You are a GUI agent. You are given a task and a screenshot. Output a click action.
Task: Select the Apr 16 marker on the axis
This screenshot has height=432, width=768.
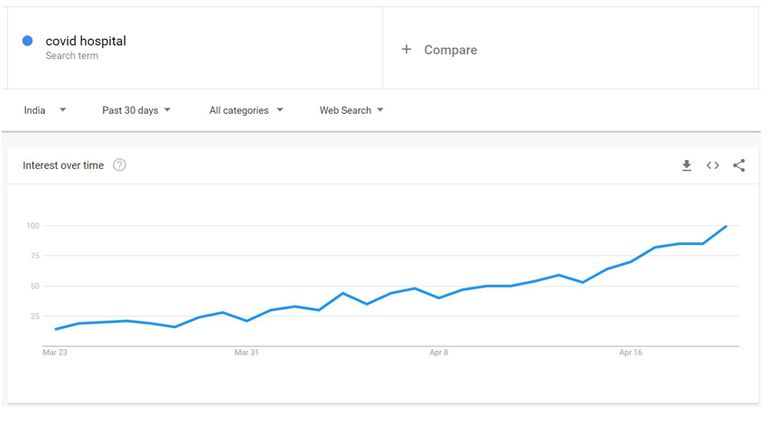pyautogui.click(x=630, y=352)
